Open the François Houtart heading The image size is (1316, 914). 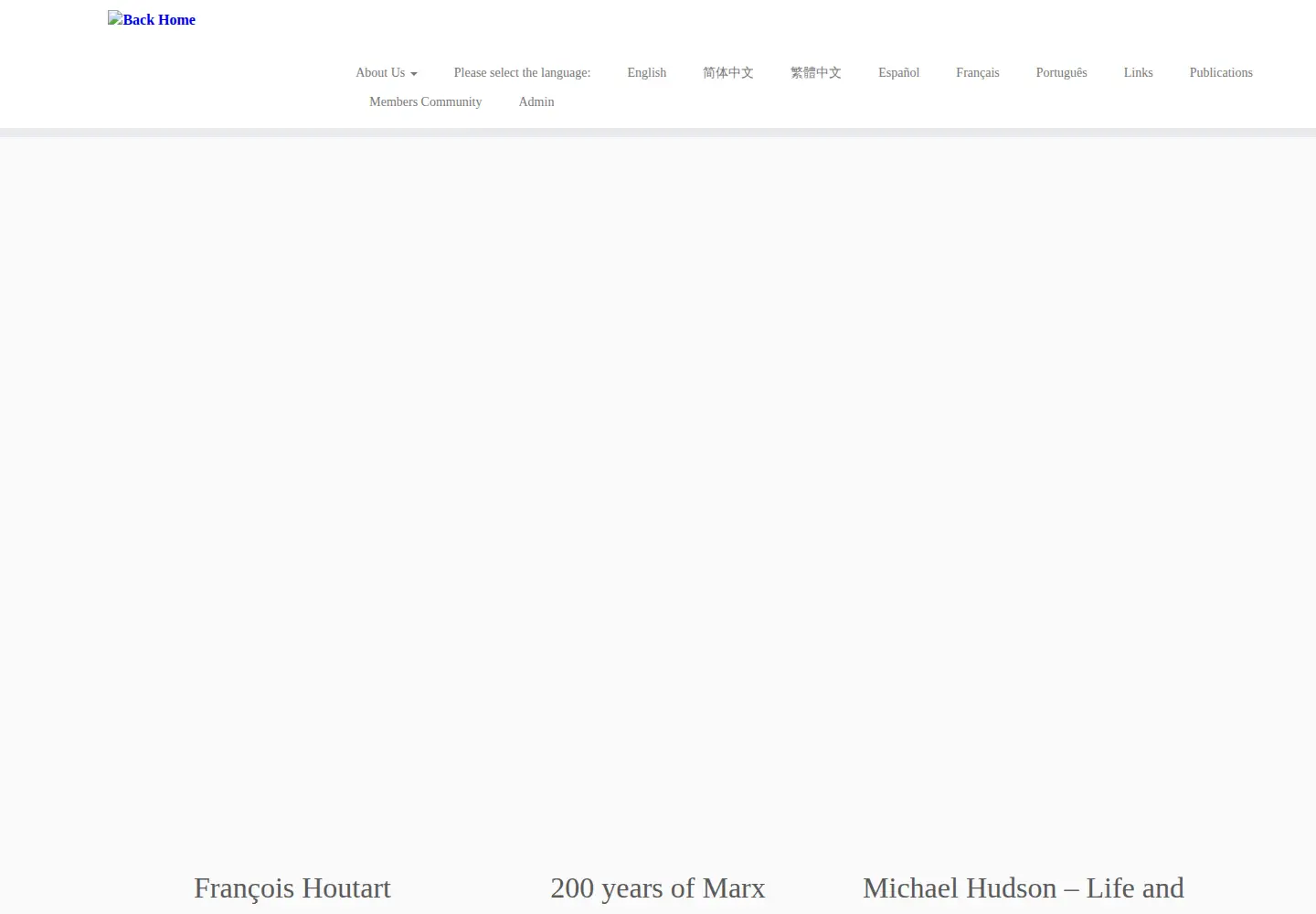tap(292, 888)
